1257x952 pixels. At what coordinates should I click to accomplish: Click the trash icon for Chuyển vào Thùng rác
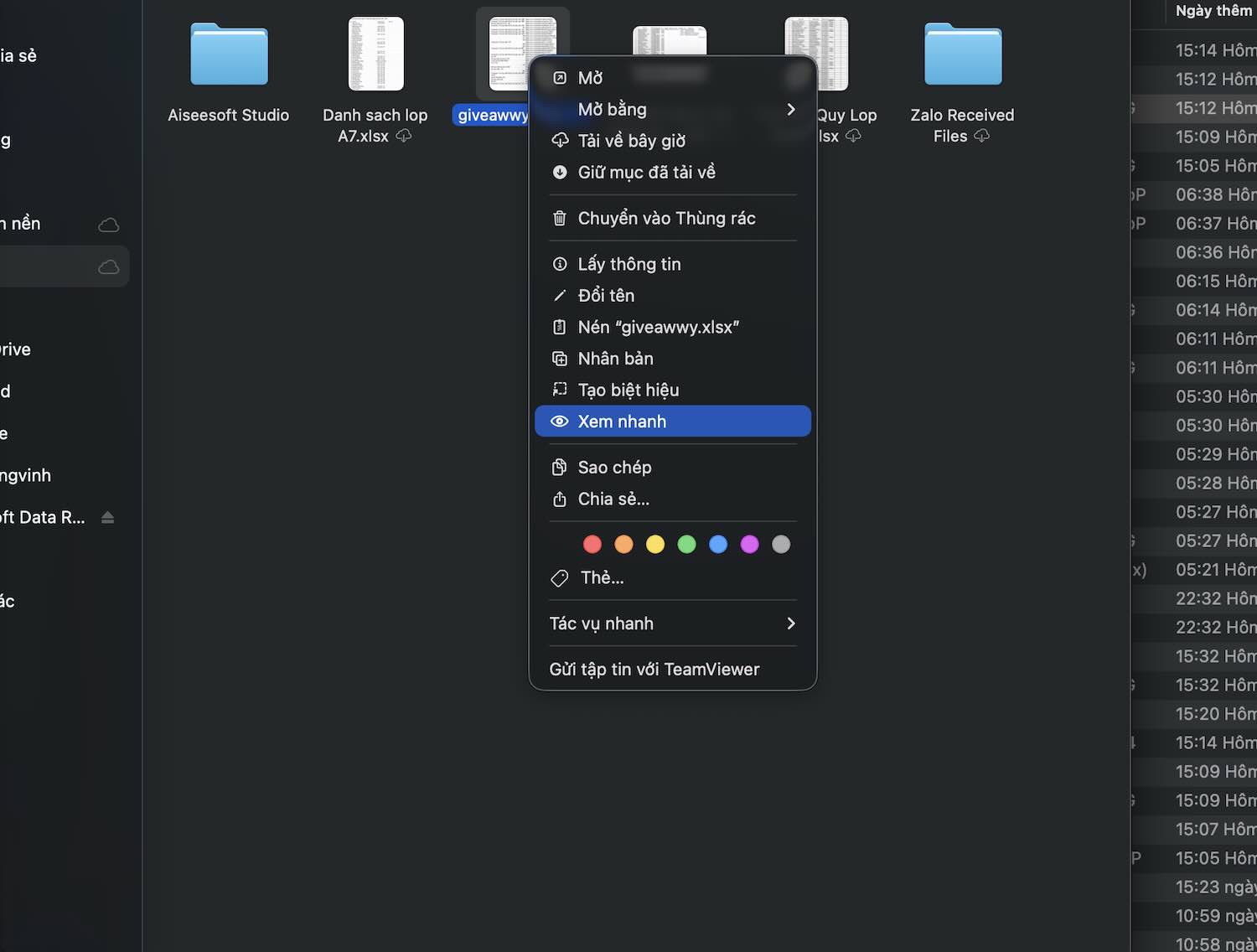560,219
